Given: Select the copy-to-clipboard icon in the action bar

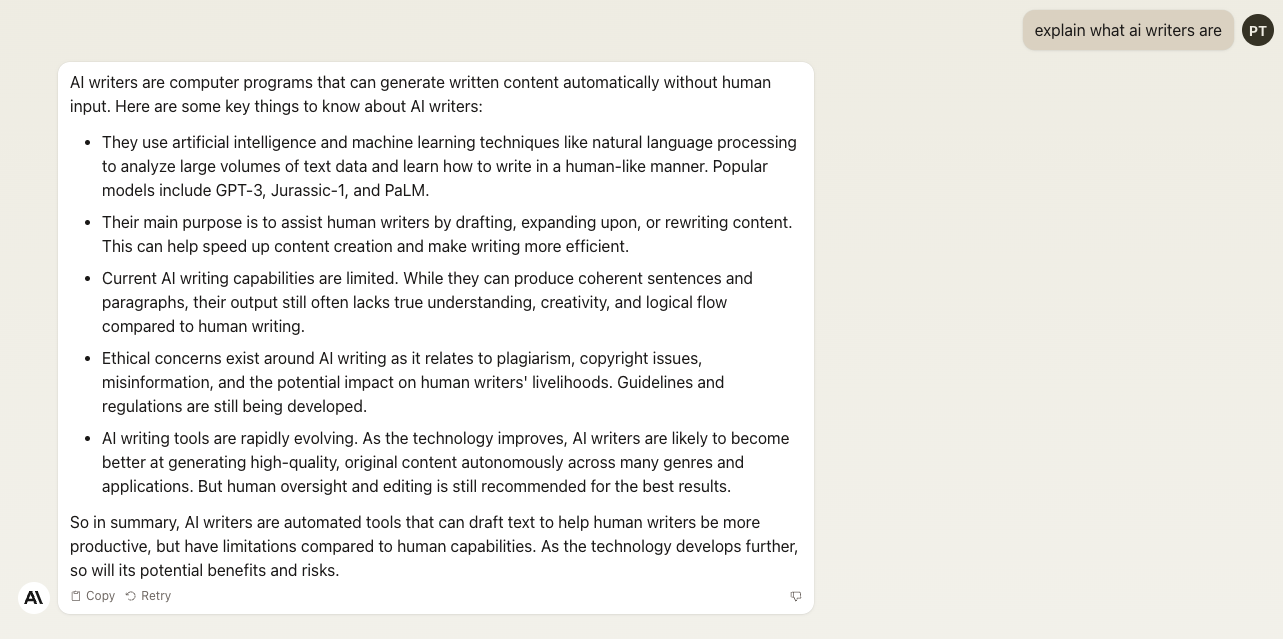Looking at the screenshot, I should tap(77, 596).
